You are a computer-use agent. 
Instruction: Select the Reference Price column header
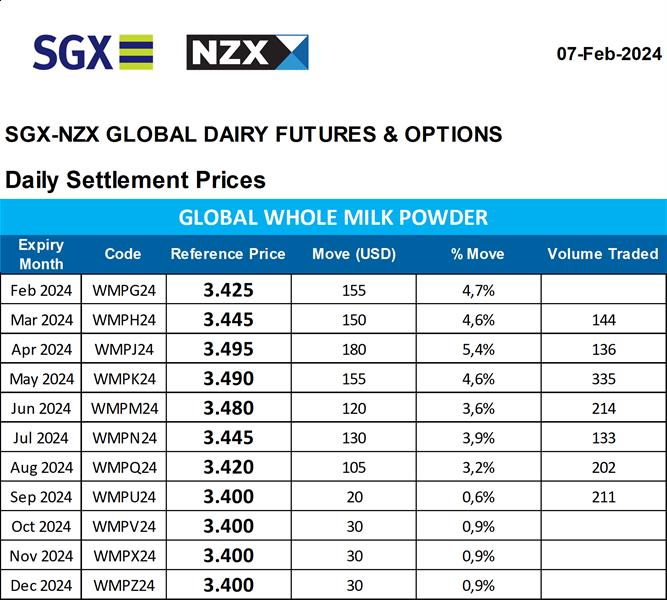coord(228,254)
